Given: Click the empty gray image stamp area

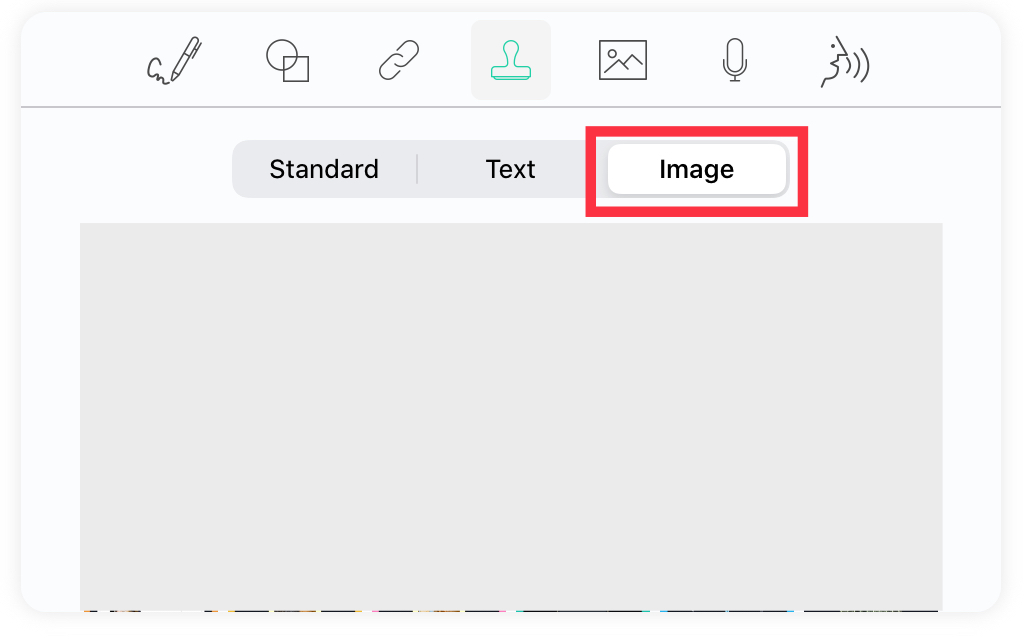Looking at the screenshot, I should click(511, 417).
